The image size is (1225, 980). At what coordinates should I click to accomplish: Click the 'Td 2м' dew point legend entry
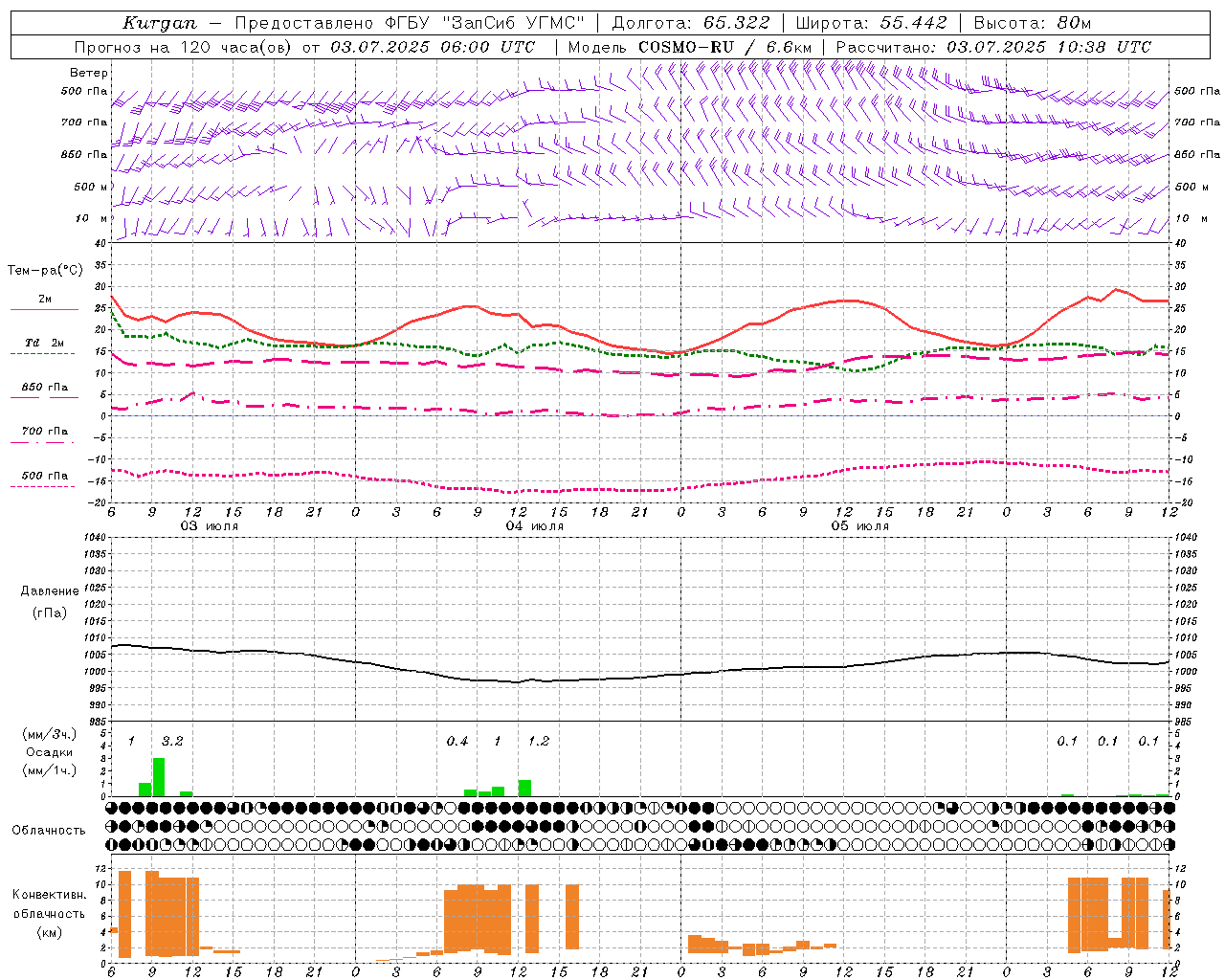(x=45, y=343)
